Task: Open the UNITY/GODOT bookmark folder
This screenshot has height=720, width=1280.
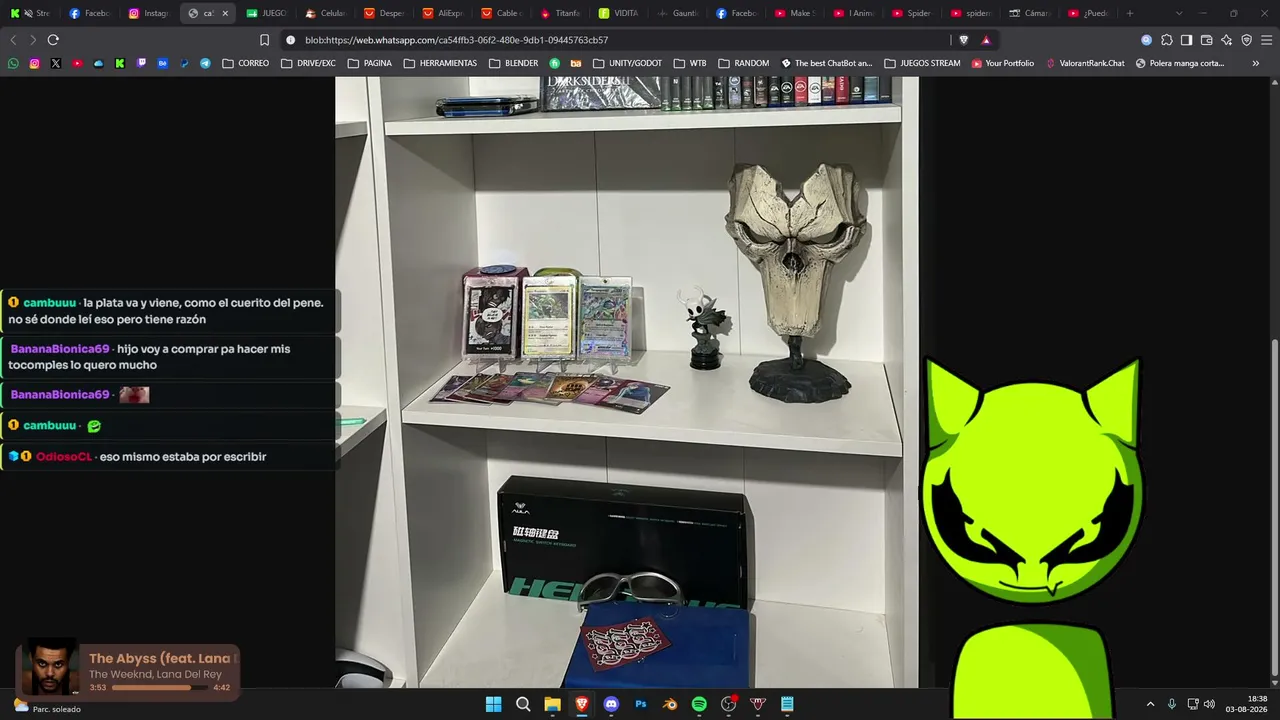Action: coord(627,63)
